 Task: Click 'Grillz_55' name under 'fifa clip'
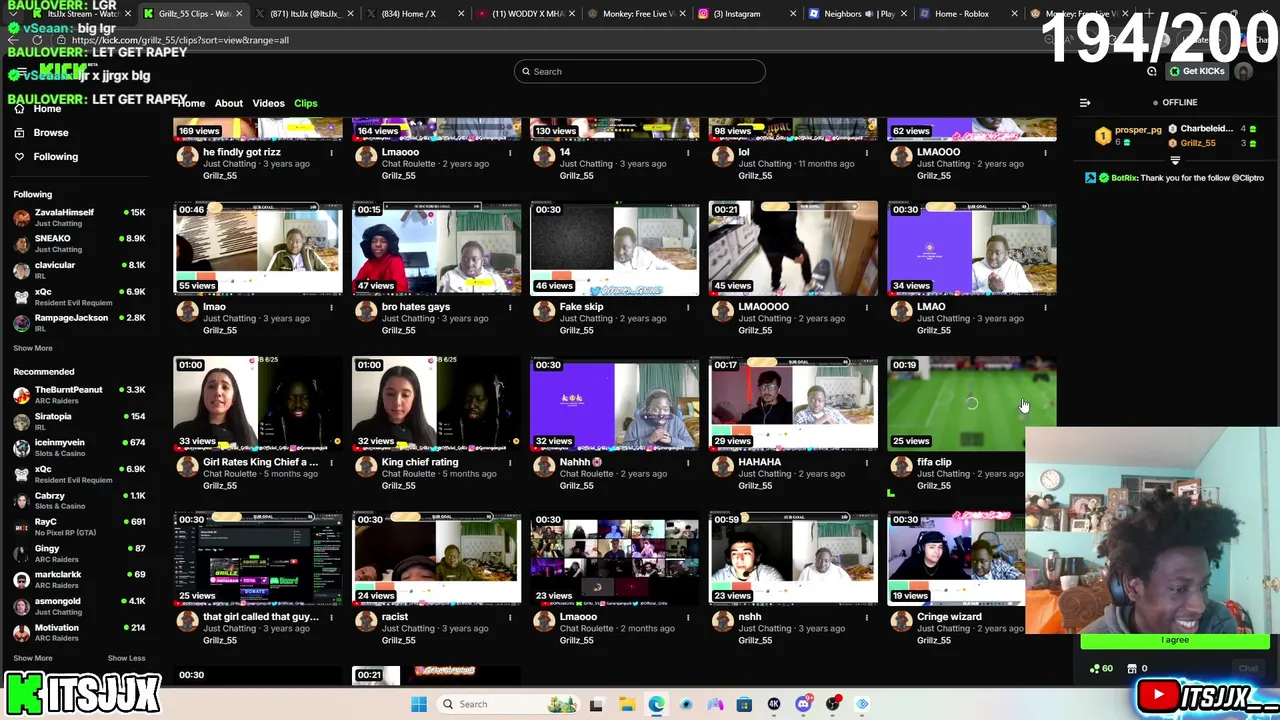point(933,486)
